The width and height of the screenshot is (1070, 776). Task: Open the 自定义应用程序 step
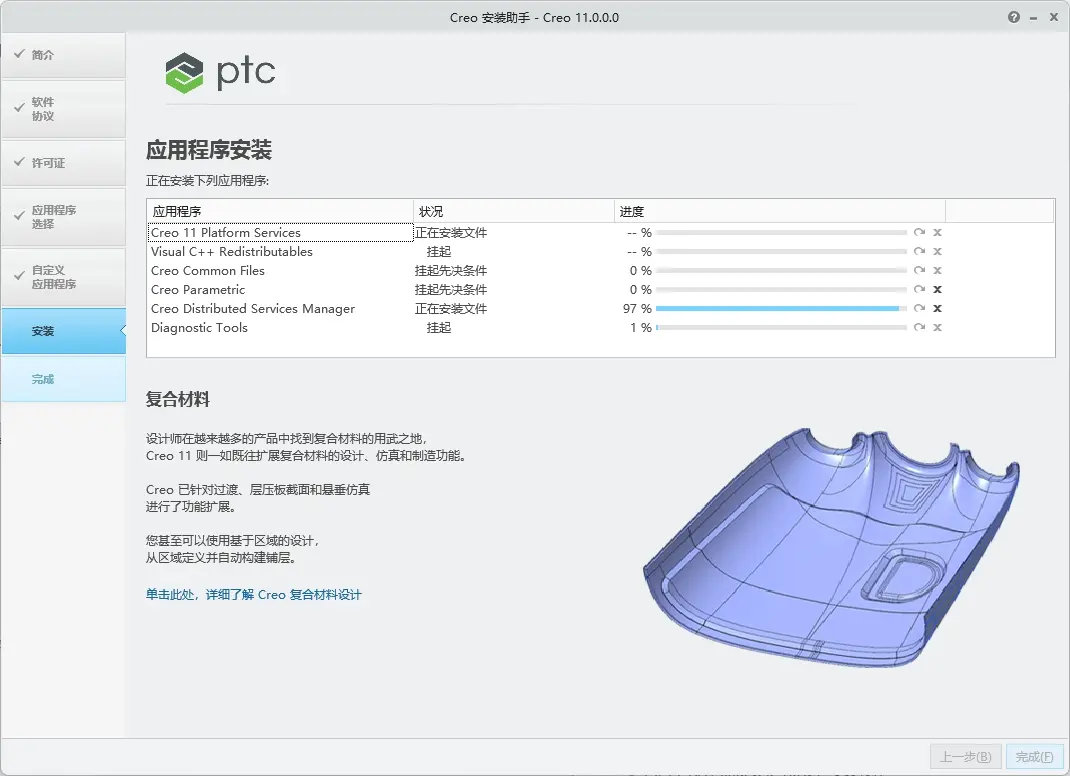[x=63, y=277]
